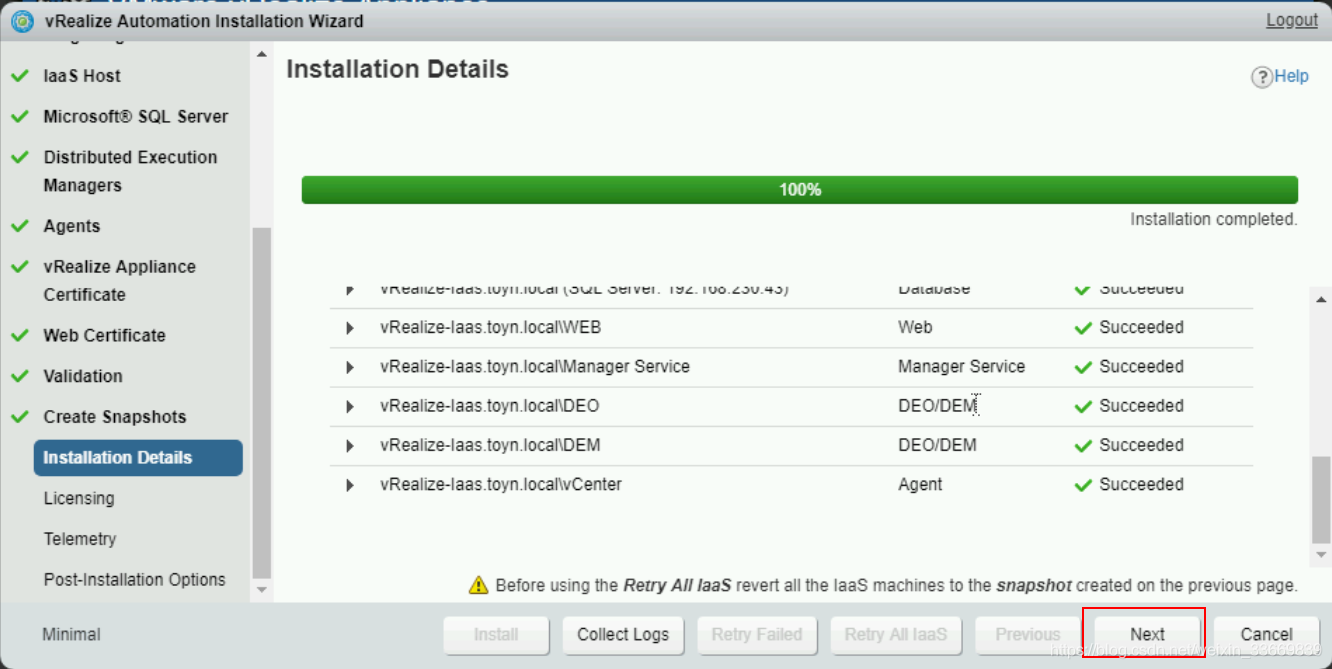The width and height of the screenshot is (1332, 669).
Task: Expand the vRealize-Iaas.toyn.local\DEO row
Action: click(350, 407)
